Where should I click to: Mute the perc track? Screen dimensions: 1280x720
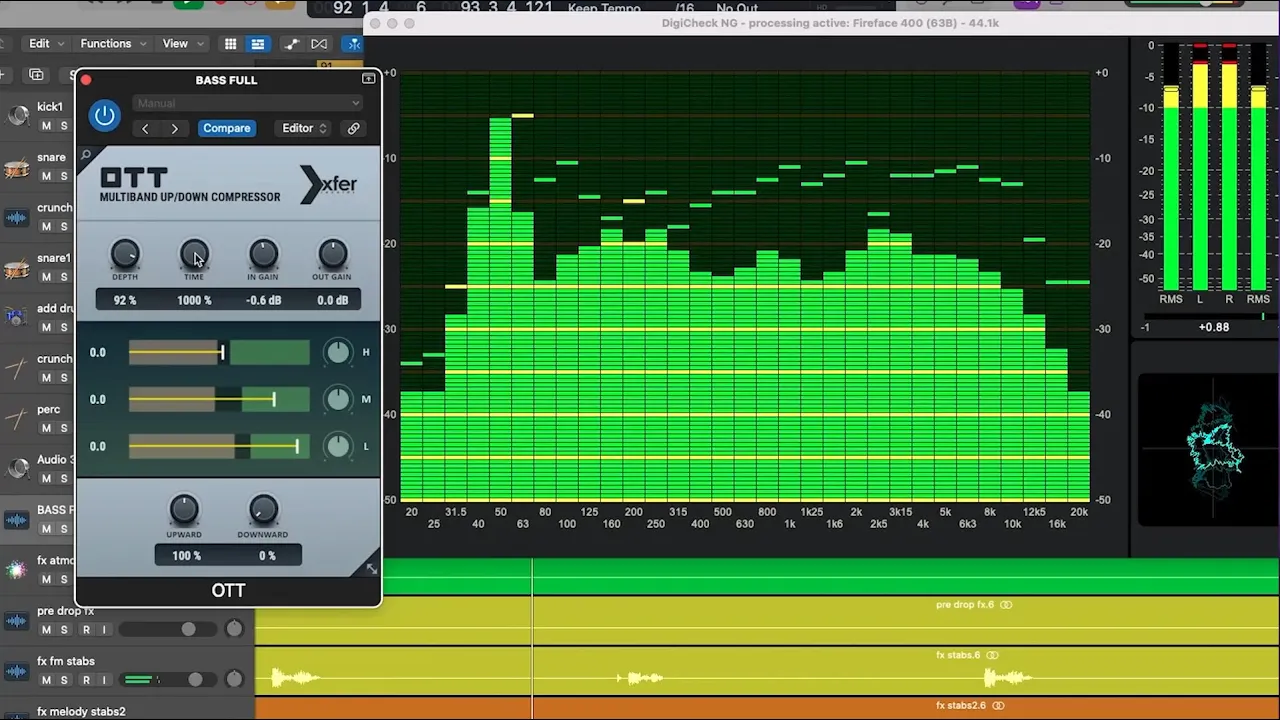tap(46, 428)
